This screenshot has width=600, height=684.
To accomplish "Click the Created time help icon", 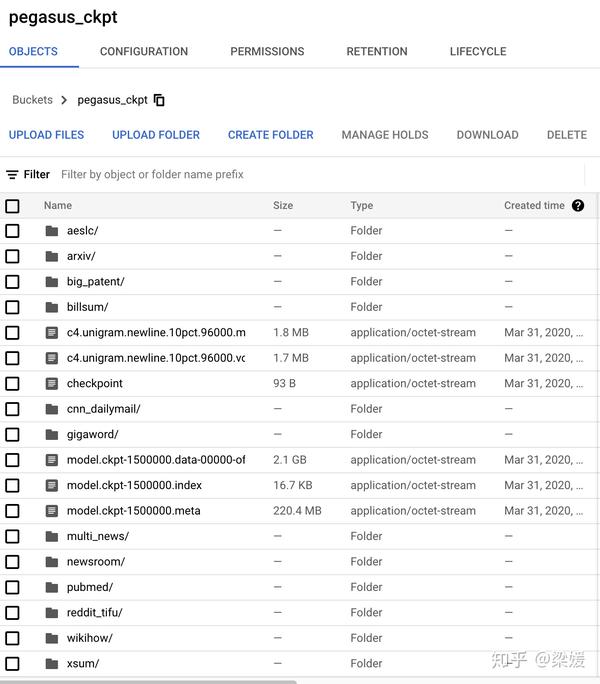I will click(x=578, y=206).
